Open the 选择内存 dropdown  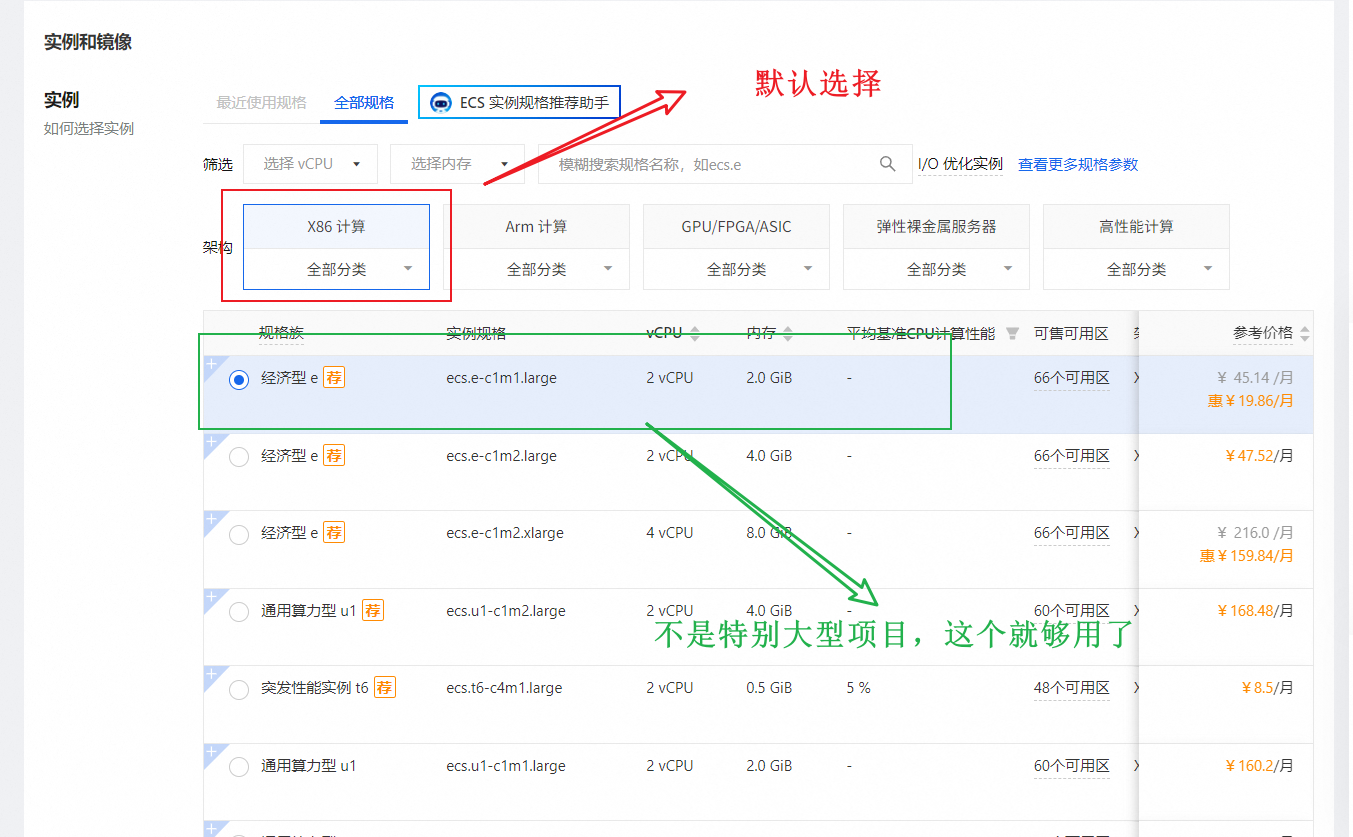click(457, 164)
